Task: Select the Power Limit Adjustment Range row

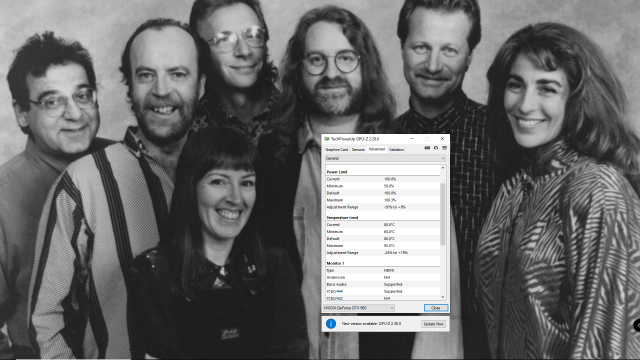Action: tap(383, 207)
